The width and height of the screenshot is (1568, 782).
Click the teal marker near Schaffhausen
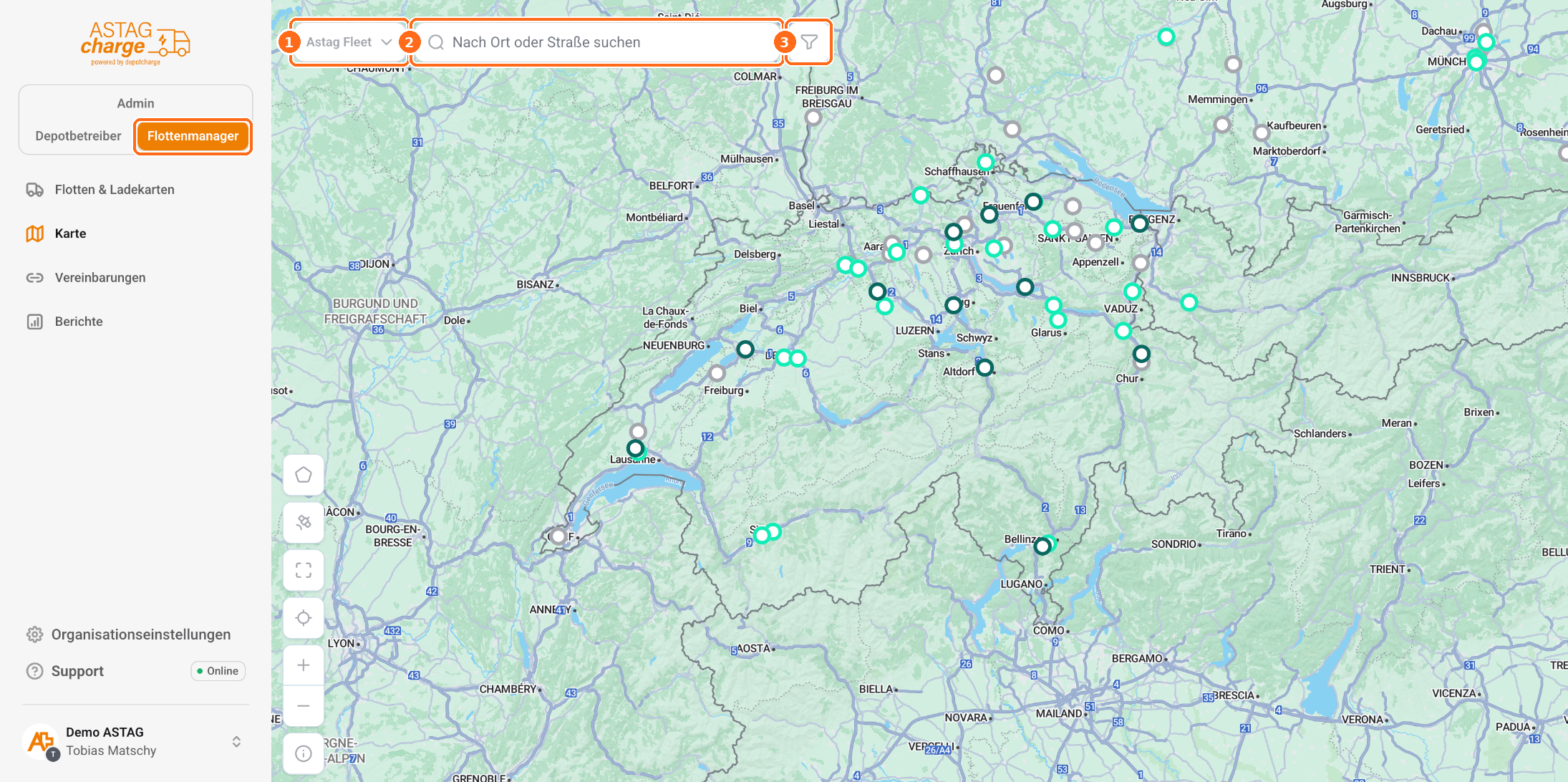tap(986, 162)
